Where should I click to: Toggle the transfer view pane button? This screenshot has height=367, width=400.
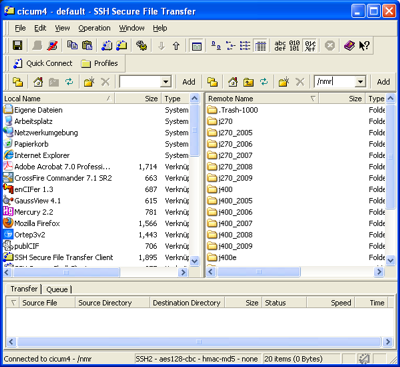[x=197, y=46]
